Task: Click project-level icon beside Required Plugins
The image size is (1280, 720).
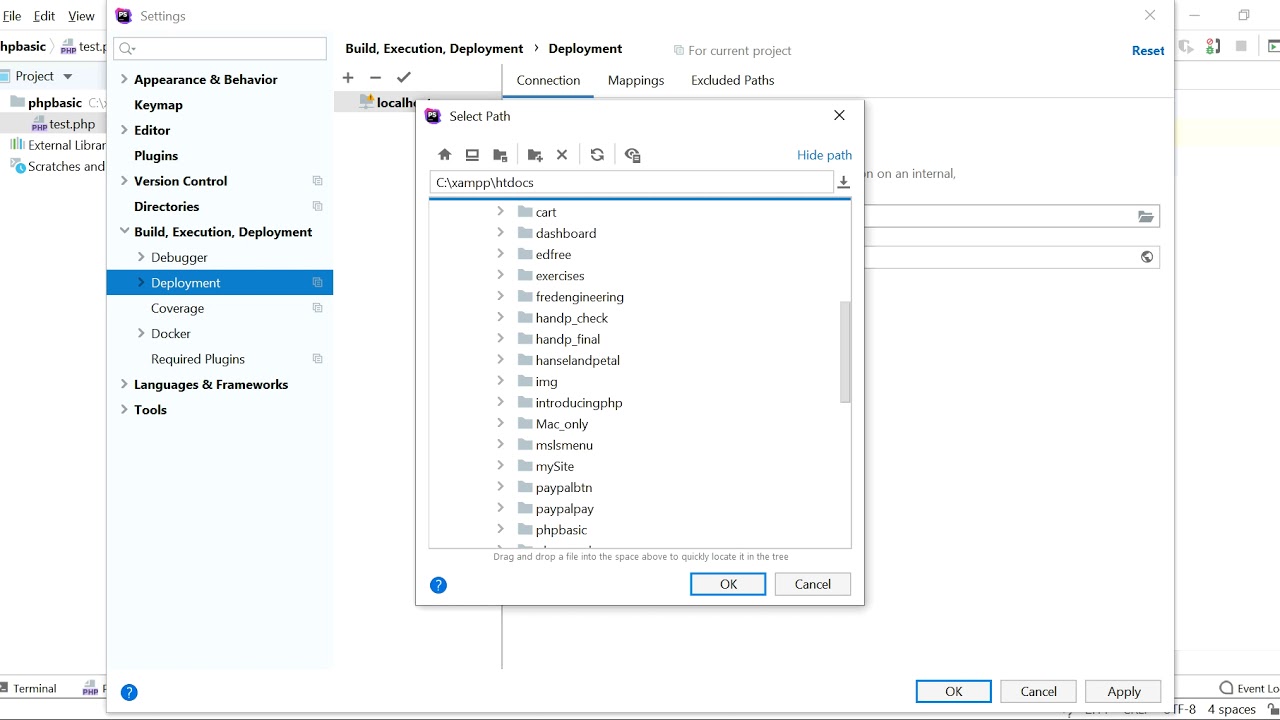Action: 318,359
